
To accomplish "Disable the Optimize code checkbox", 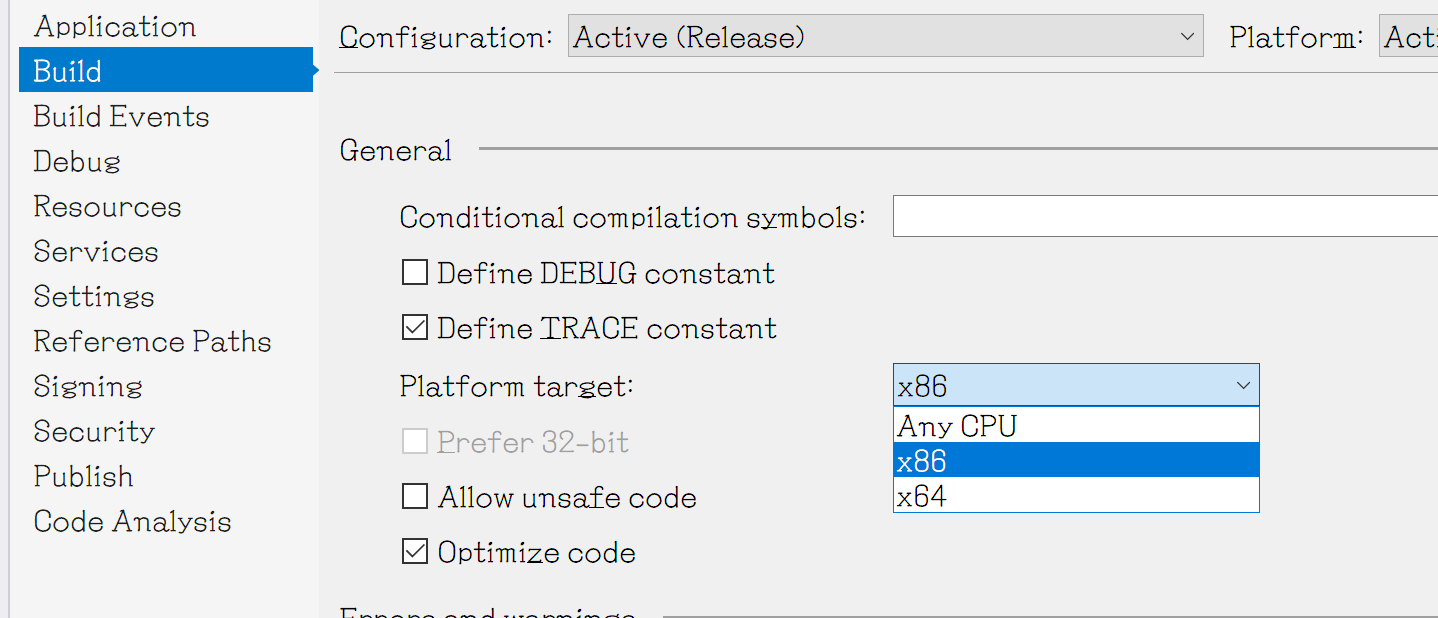I will point(414,552).
